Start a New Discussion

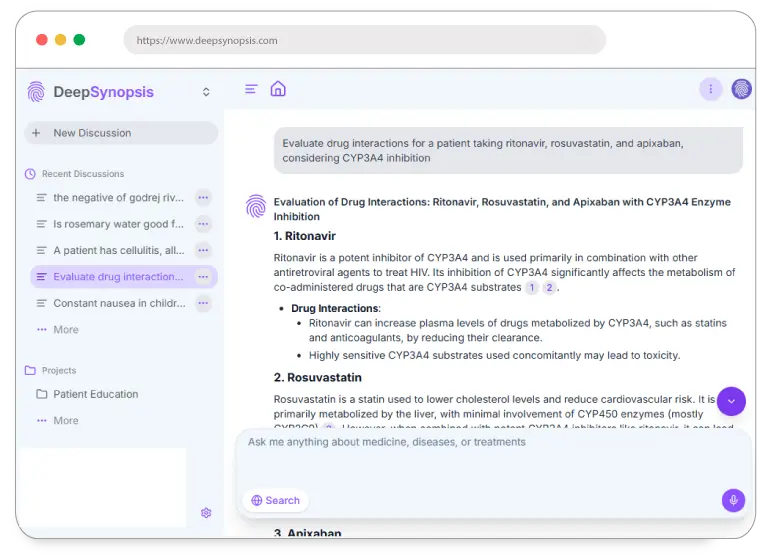(121, 133)
